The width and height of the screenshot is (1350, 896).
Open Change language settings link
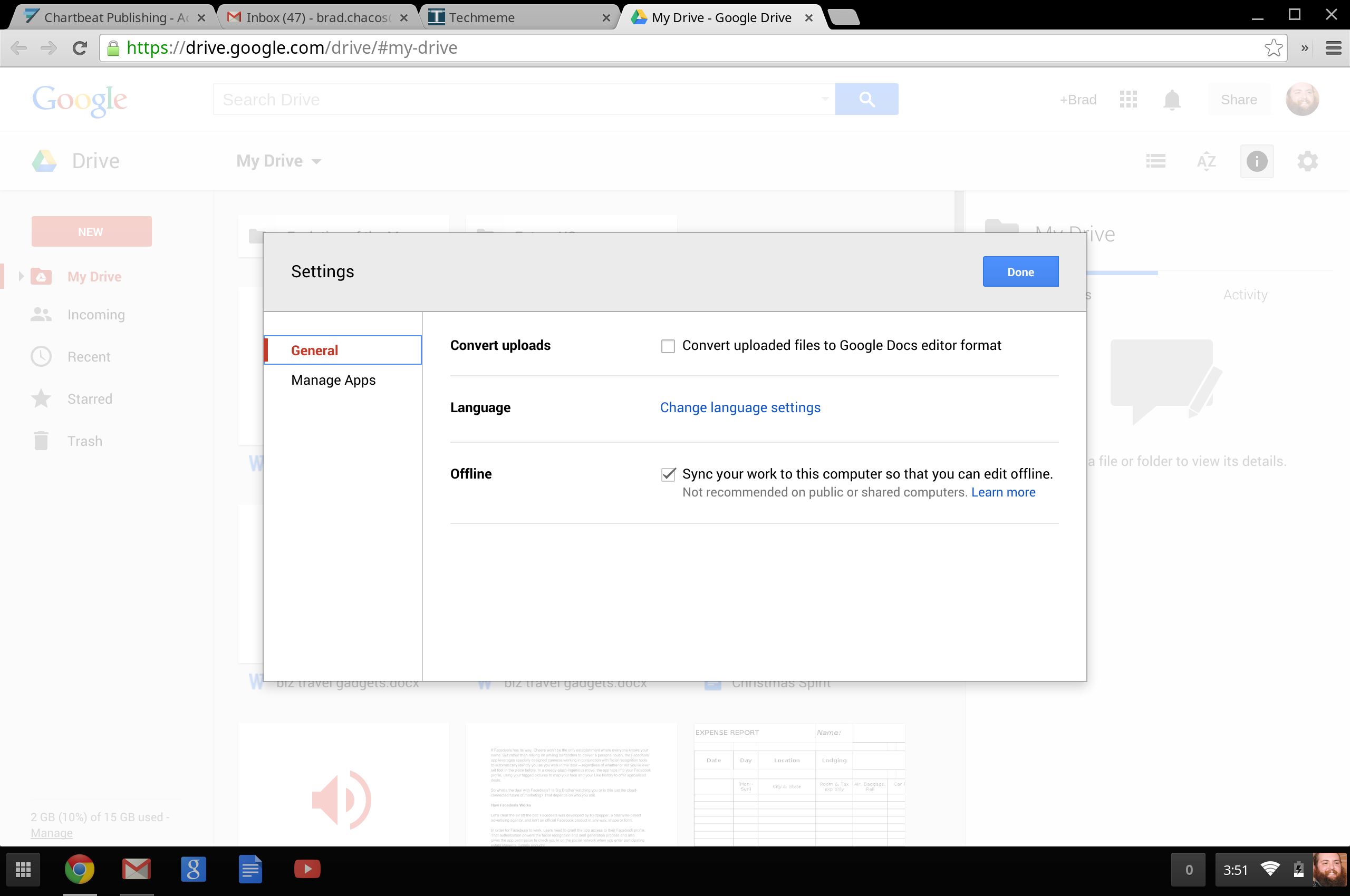[x=740, y=407]
